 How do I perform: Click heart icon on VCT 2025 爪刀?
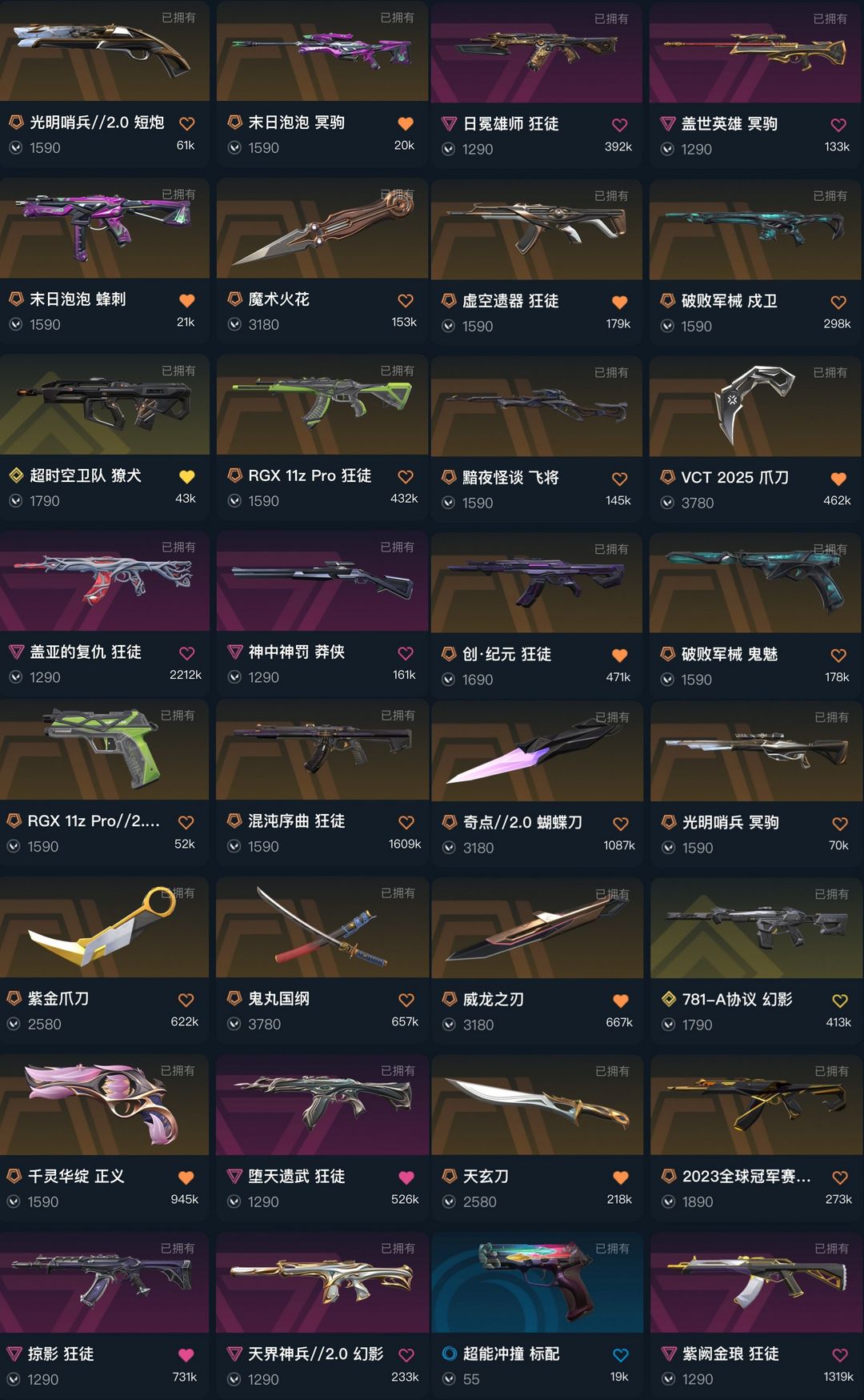[x=838, y=479]
